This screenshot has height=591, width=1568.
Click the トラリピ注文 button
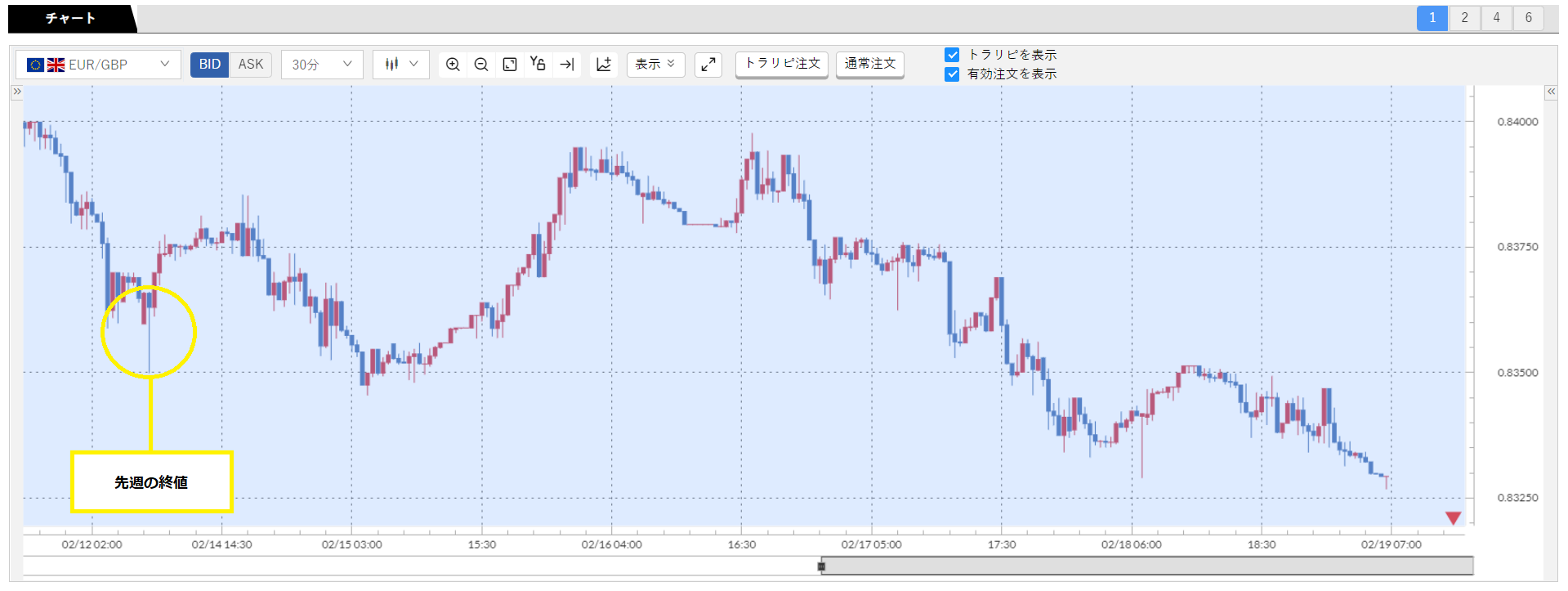(x=782, y=64)
